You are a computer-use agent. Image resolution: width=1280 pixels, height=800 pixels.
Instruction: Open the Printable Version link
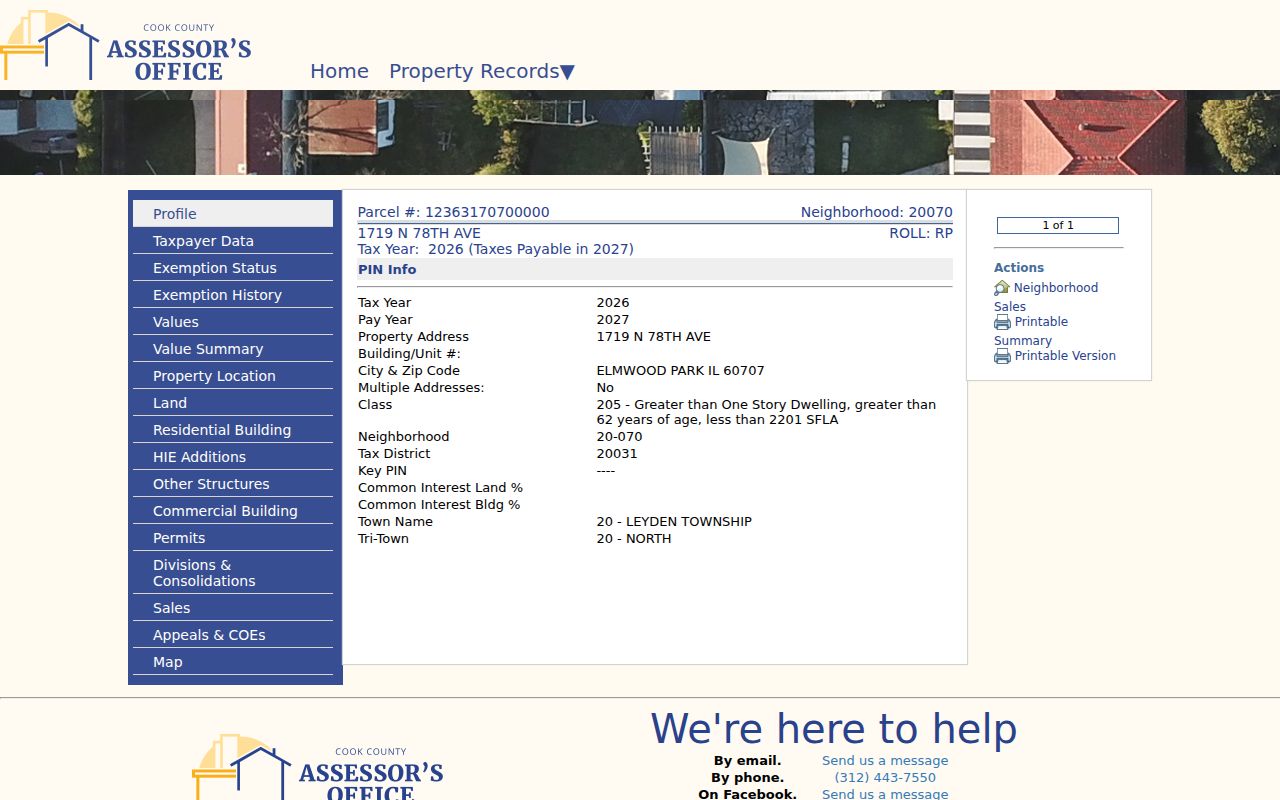click(x=1065, y=356)
